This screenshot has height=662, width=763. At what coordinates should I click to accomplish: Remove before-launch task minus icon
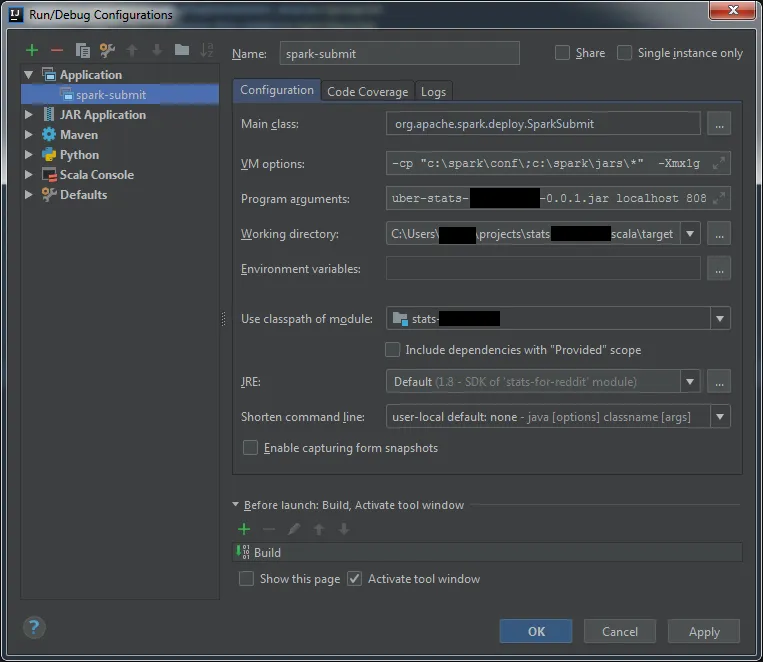[269, 529]
